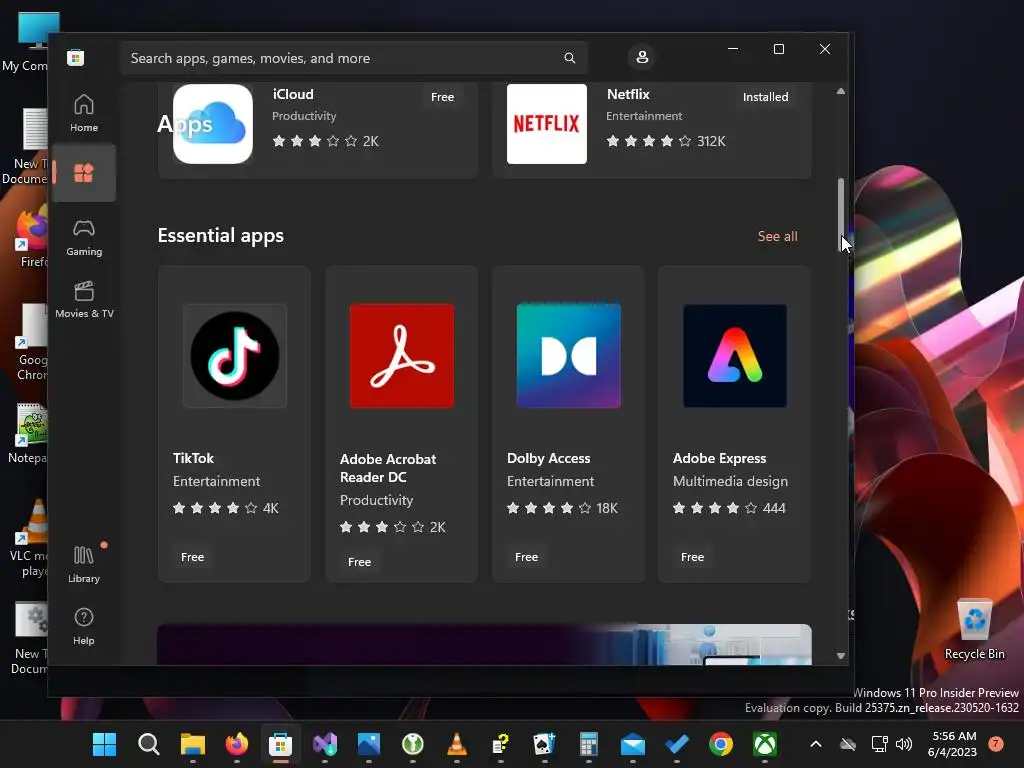Open Visual Studio from the taskbar
The height and width of the screenshot is (768, 1024).
click(325, 744)
